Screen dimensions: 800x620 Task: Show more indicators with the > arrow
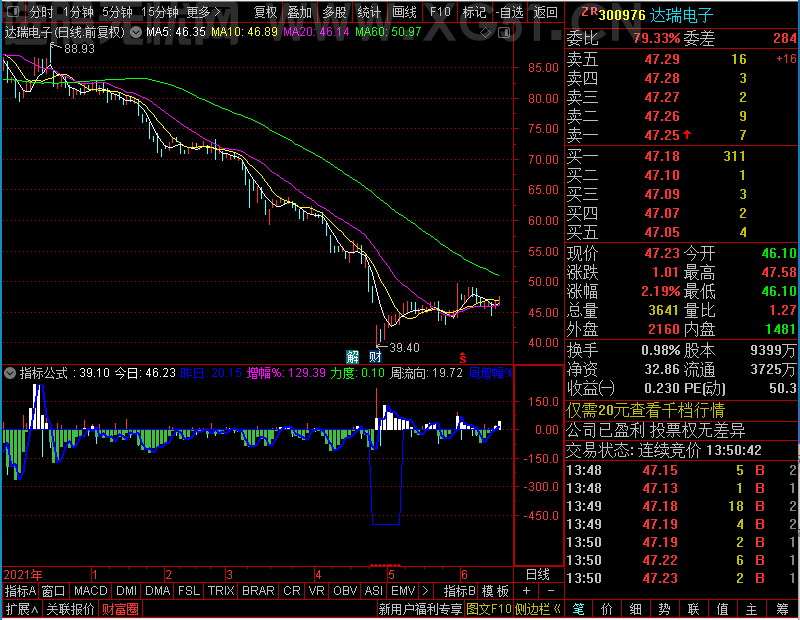pyautogui.click(x=426, y=591)
